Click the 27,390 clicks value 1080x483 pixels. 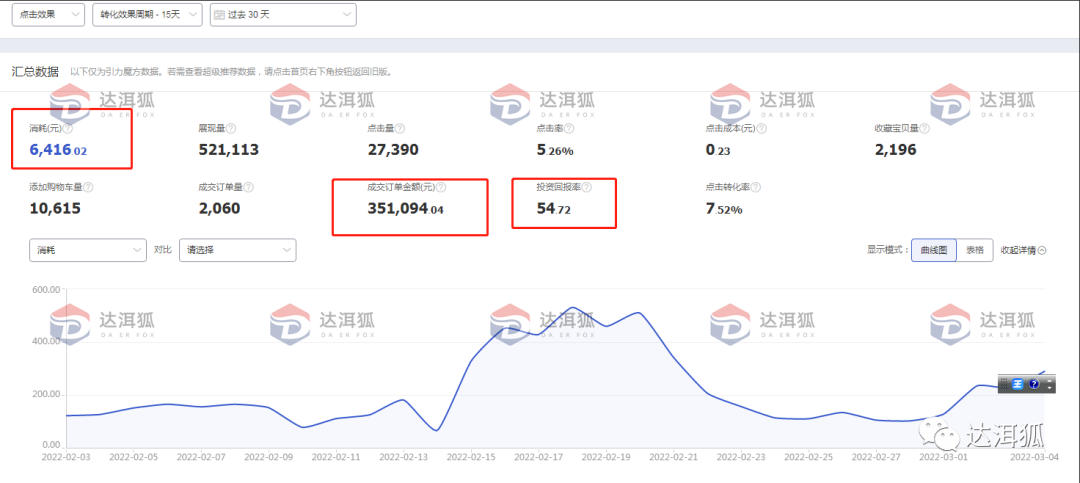click(393, 150)
